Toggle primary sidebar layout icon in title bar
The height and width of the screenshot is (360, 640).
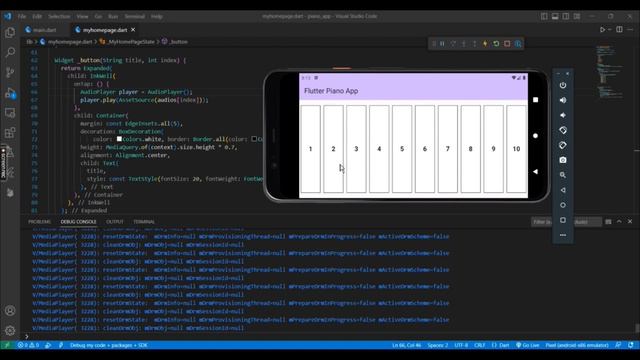point(544,16)
